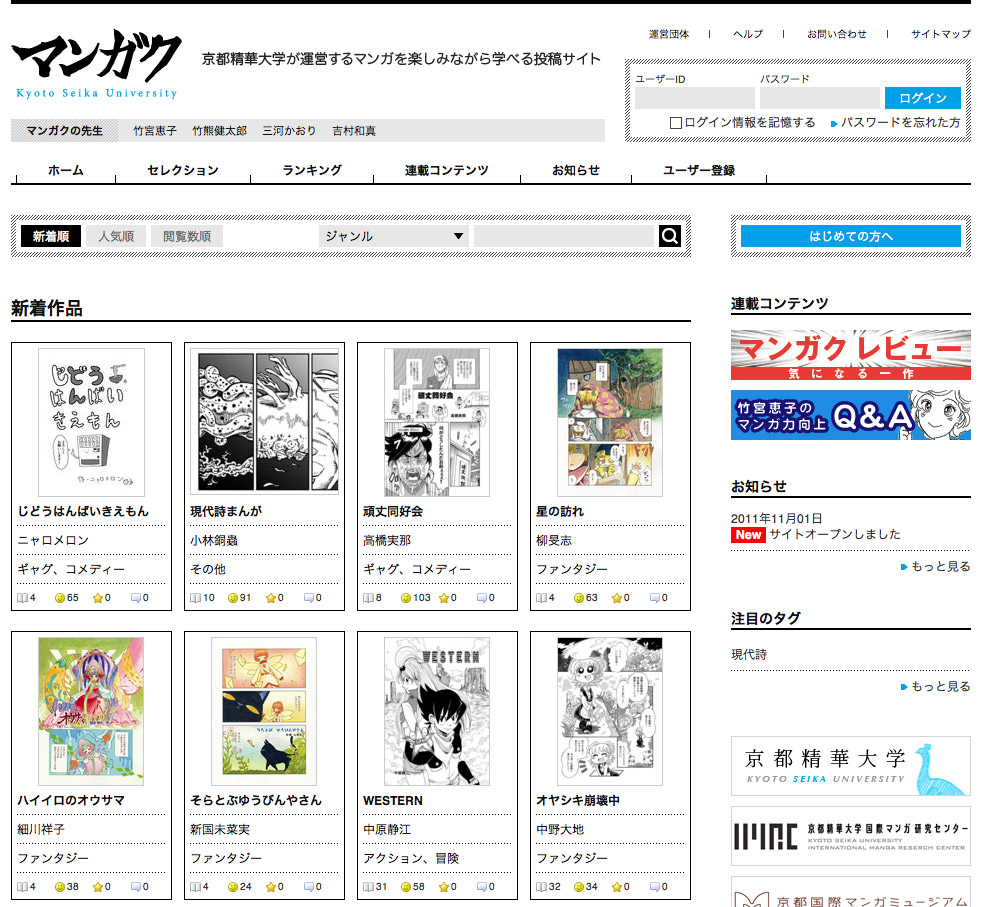
Task: Open the ランキング menu item
Action: [x=312, y=171]
